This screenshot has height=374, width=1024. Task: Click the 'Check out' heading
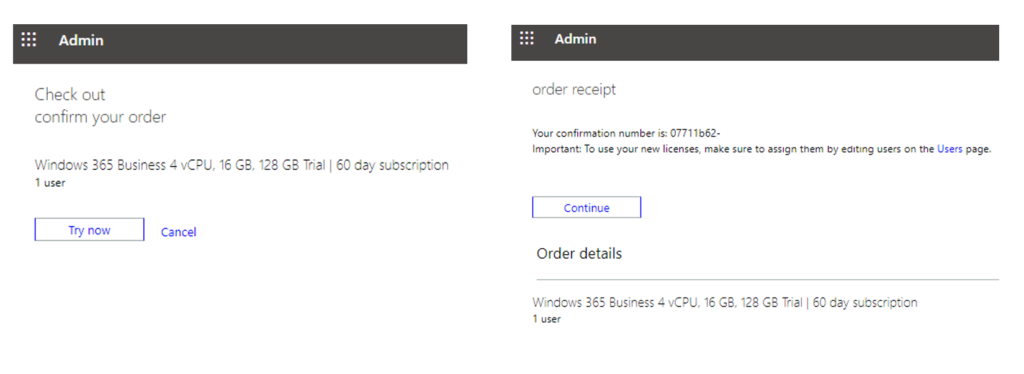click(70, 95)
